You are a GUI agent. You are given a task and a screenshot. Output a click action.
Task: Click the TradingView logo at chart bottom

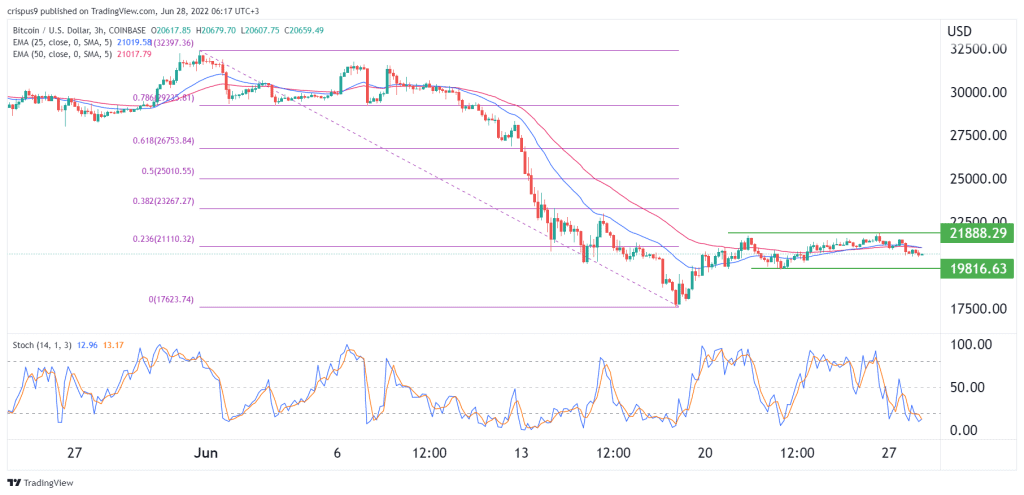click(x=40, y=483)
